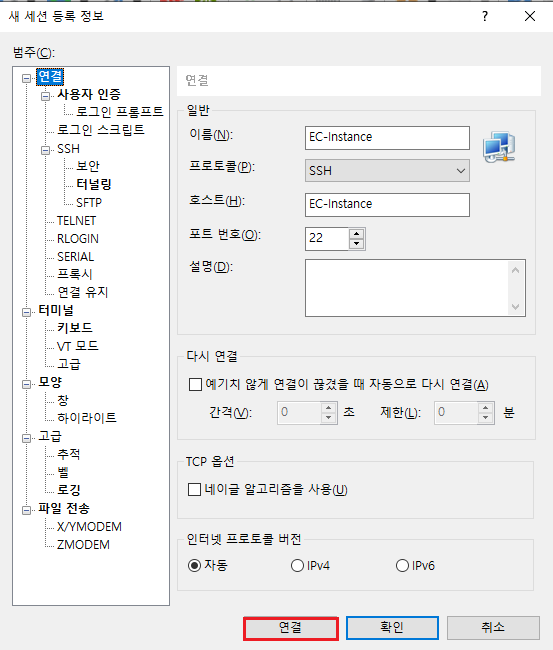
Task: Open 프록시 settings
Action: click(x=75, y=274)
